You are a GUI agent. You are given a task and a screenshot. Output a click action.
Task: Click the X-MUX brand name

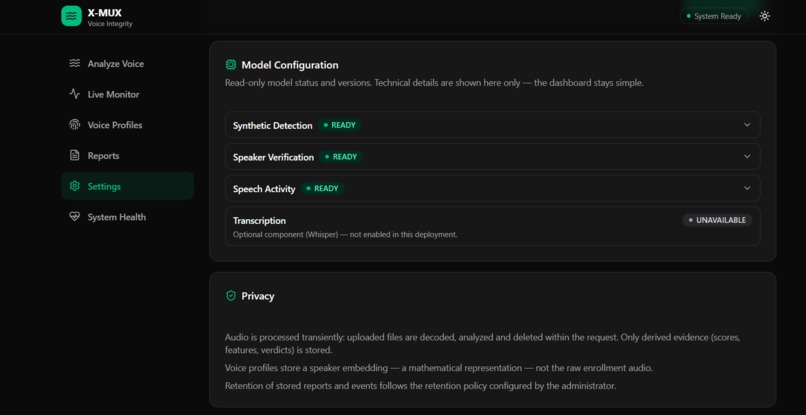pos(104,13)
